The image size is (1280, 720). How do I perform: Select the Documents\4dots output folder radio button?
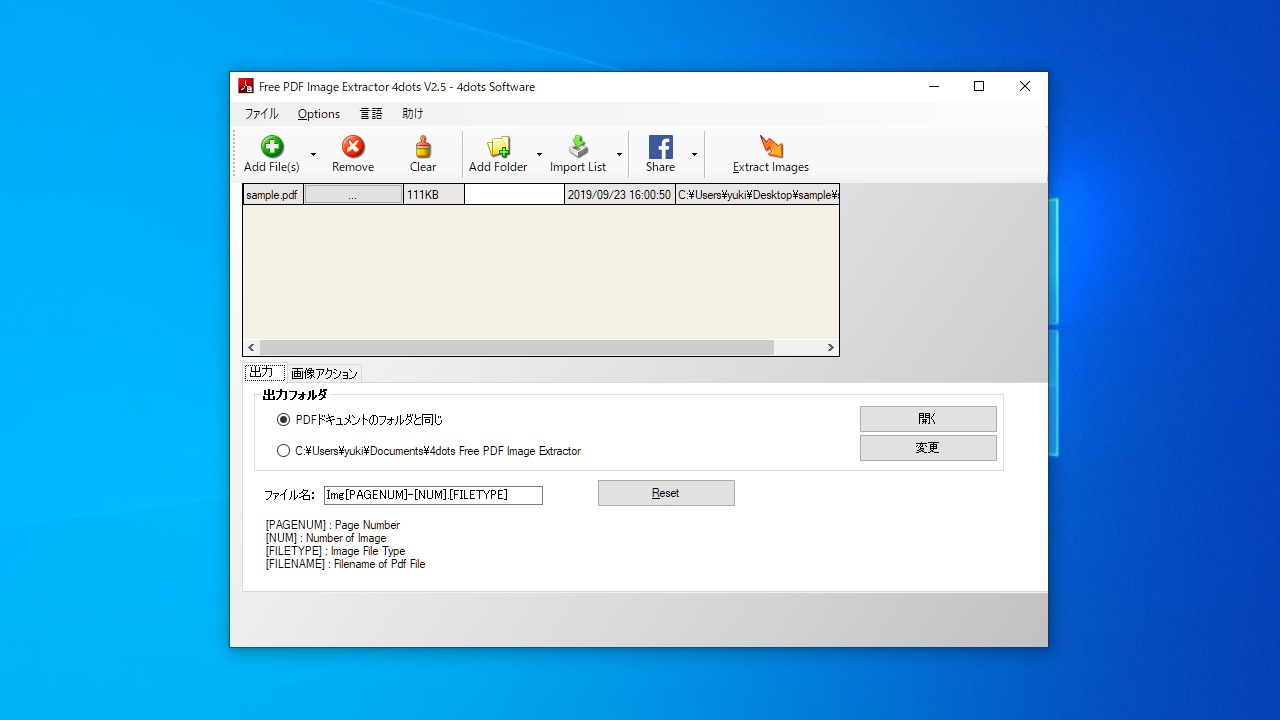click(x=283, y=451)
